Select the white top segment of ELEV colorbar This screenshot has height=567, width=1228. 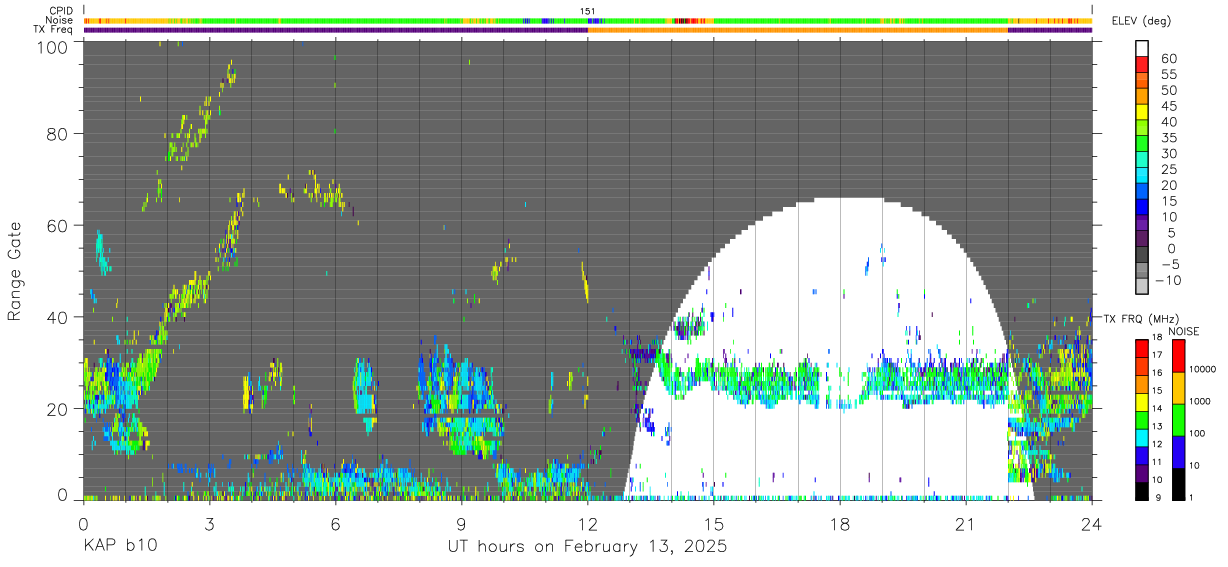click(x=1142, y=50)
